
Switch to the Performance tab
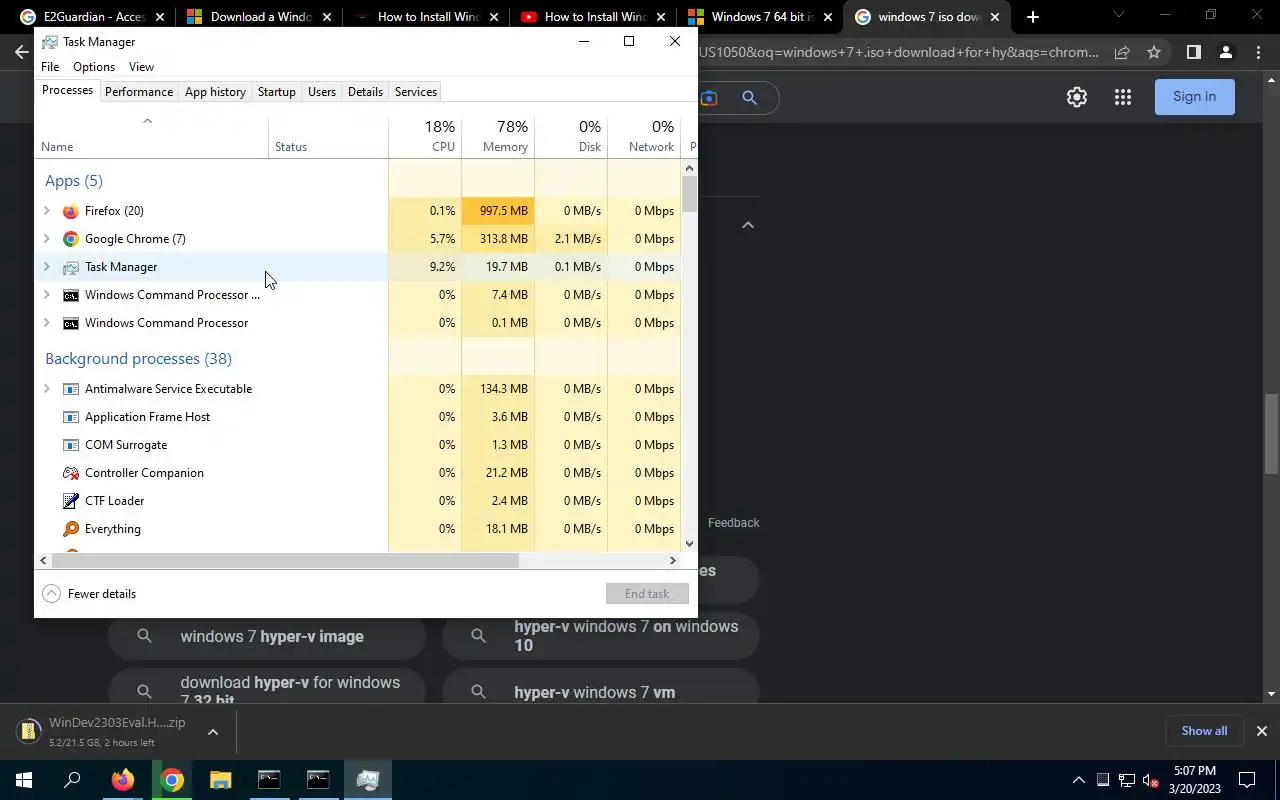(x=139, y=92)
